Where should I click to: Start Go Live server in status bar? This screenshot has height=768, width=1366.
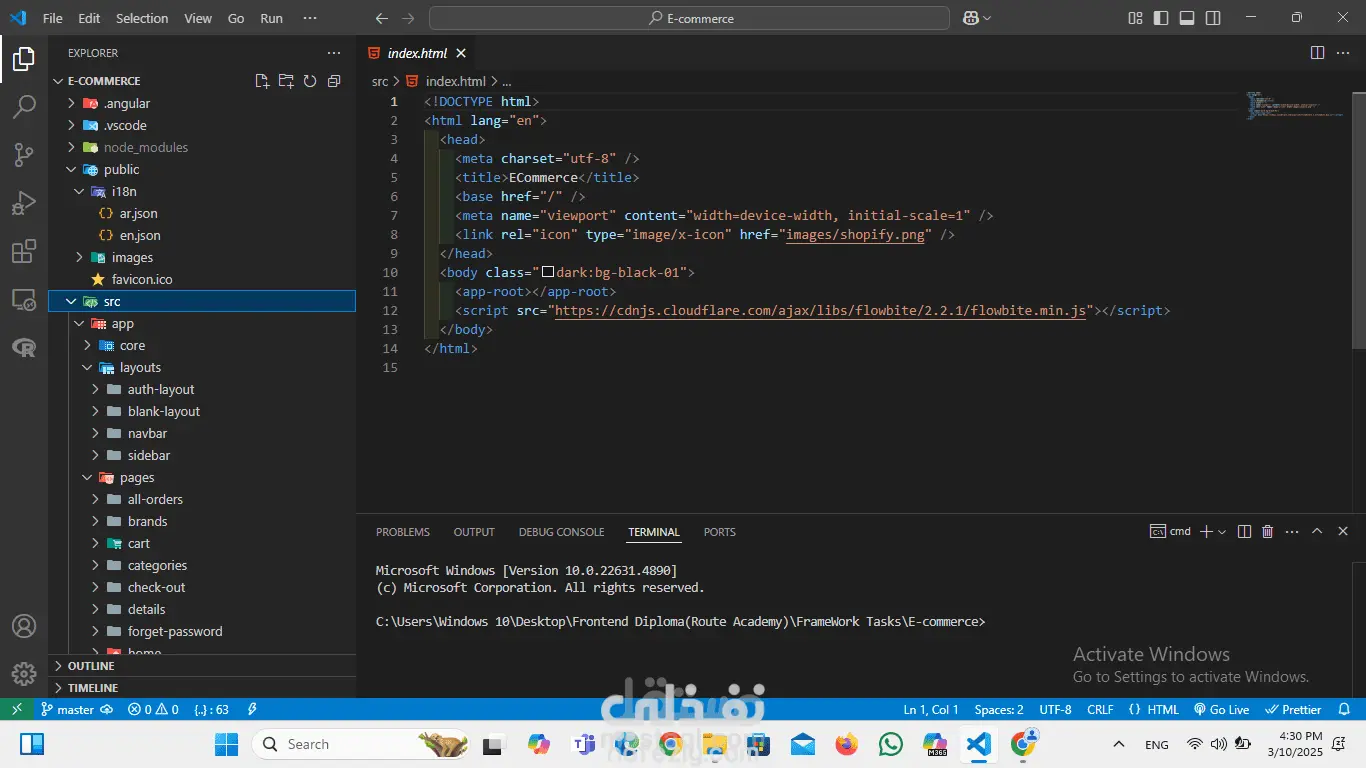tap(1222, 709)
